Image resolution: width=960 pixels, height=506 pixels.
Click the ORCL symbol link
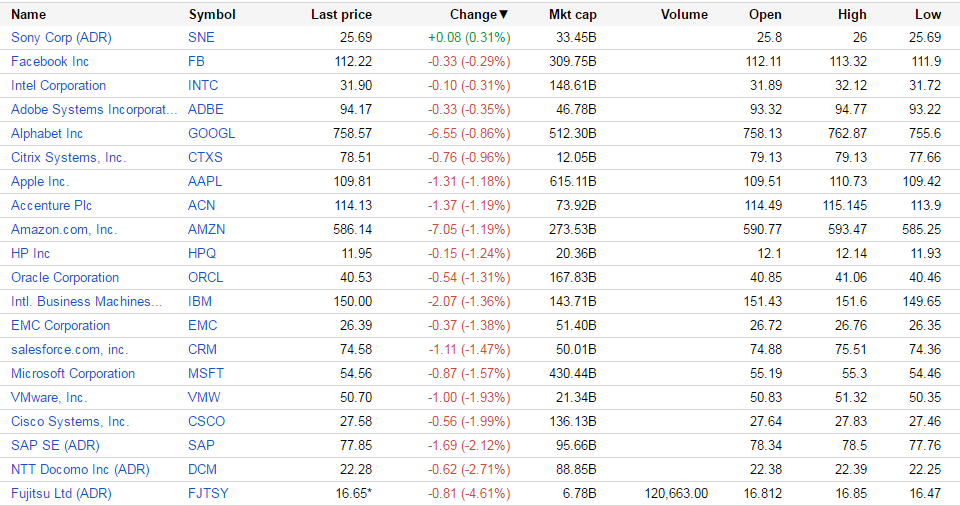click(205, 278)
